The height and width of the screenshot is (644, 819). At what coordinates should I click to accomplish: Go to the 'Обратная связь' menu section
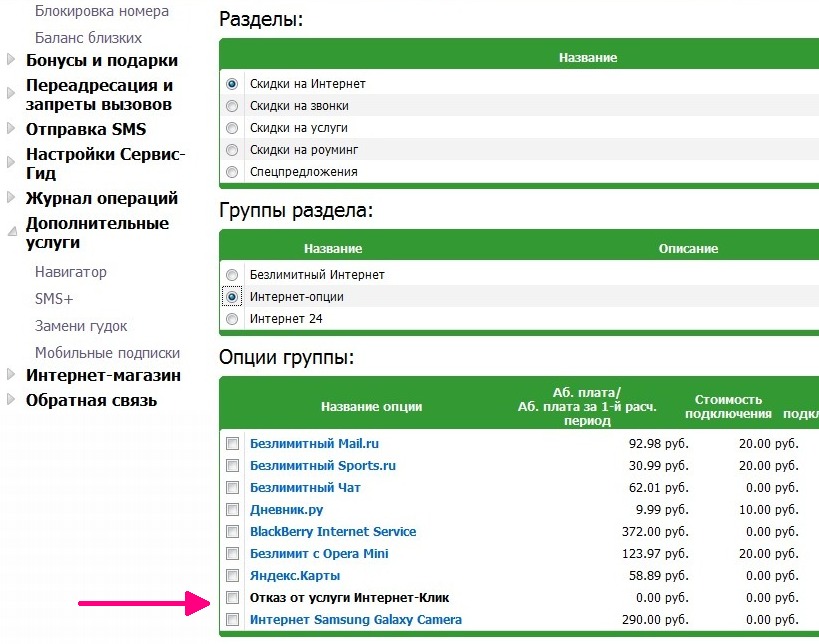point(91,400)
